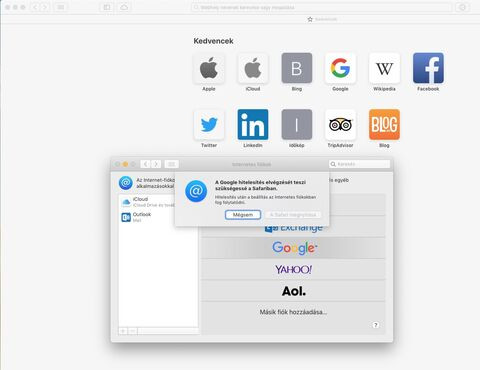Open the Twitter favorite tile

[209, 125]
